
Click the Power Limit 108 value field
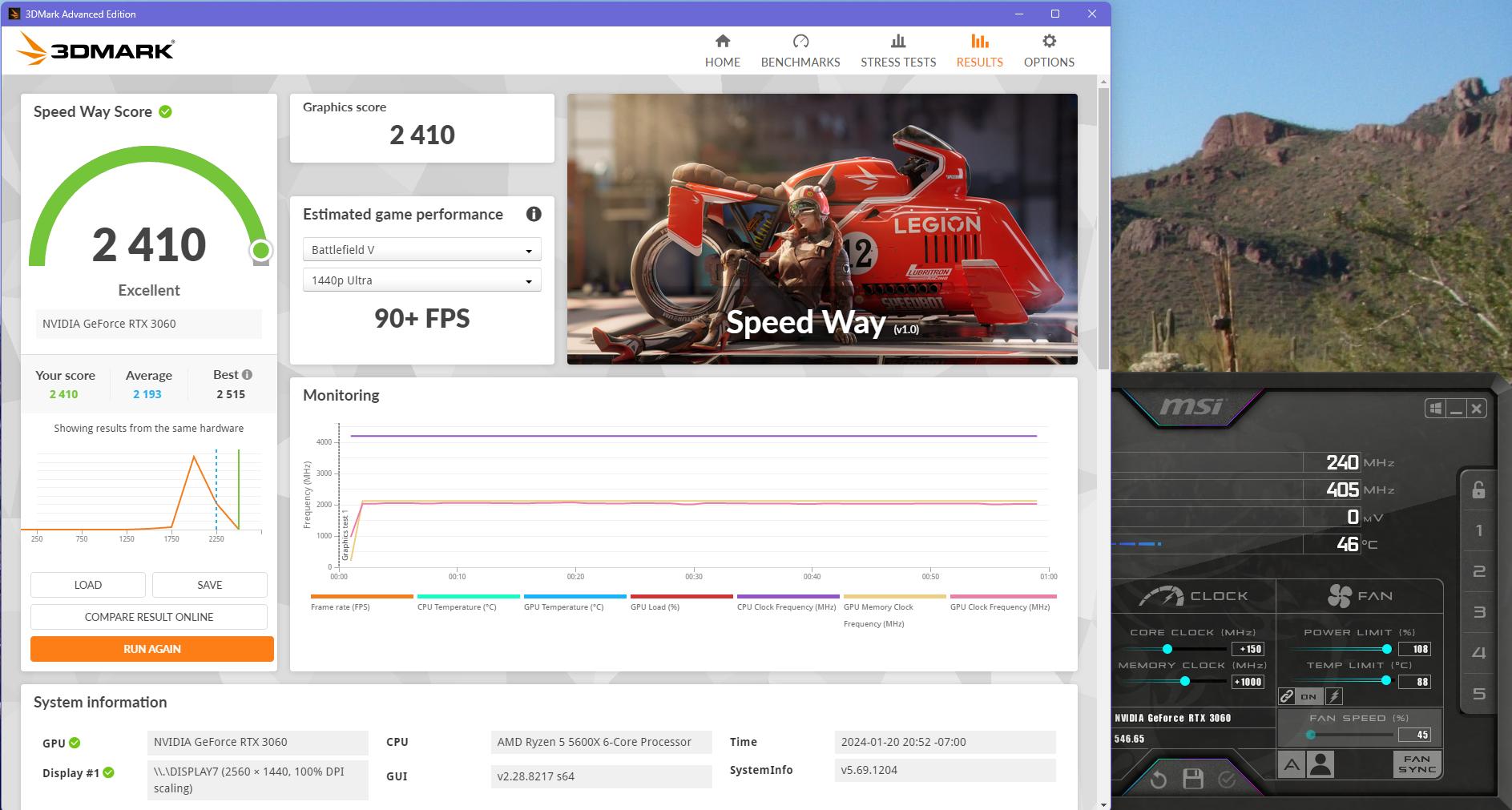(1415, 649)
